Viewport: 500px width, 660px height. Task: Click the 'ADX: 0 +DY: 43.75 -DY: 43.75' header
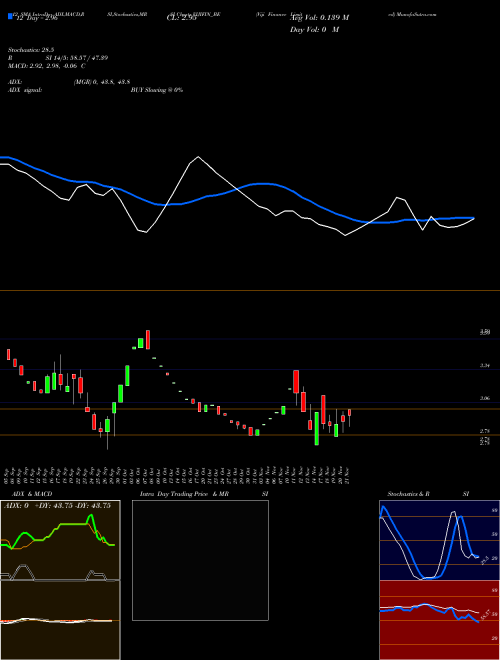coord(57,506)
